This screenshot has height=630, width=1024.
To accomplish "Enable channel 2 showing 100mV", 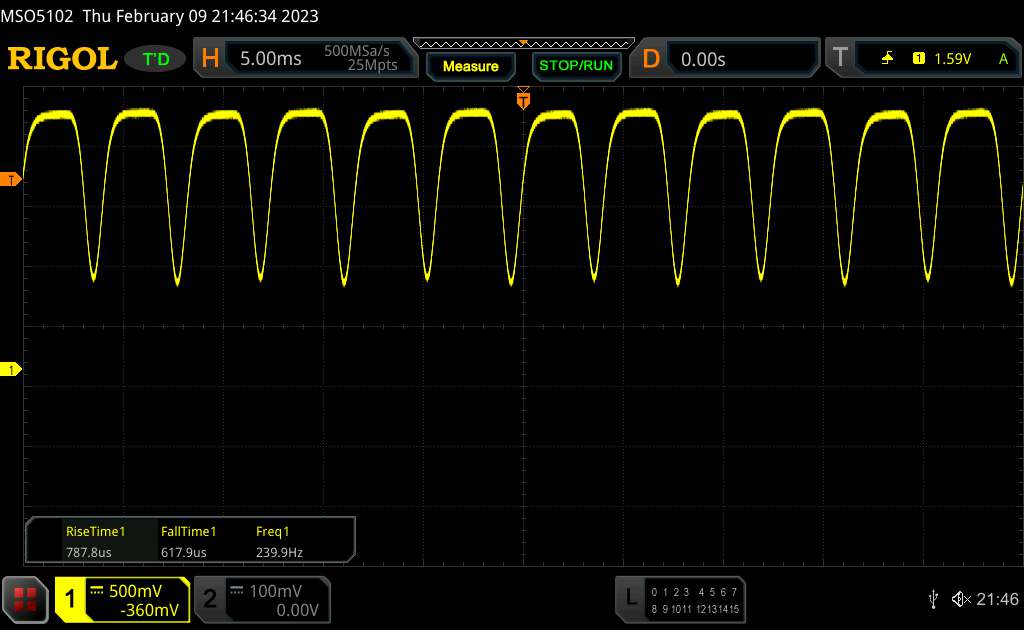I will (x=260, y=599).
